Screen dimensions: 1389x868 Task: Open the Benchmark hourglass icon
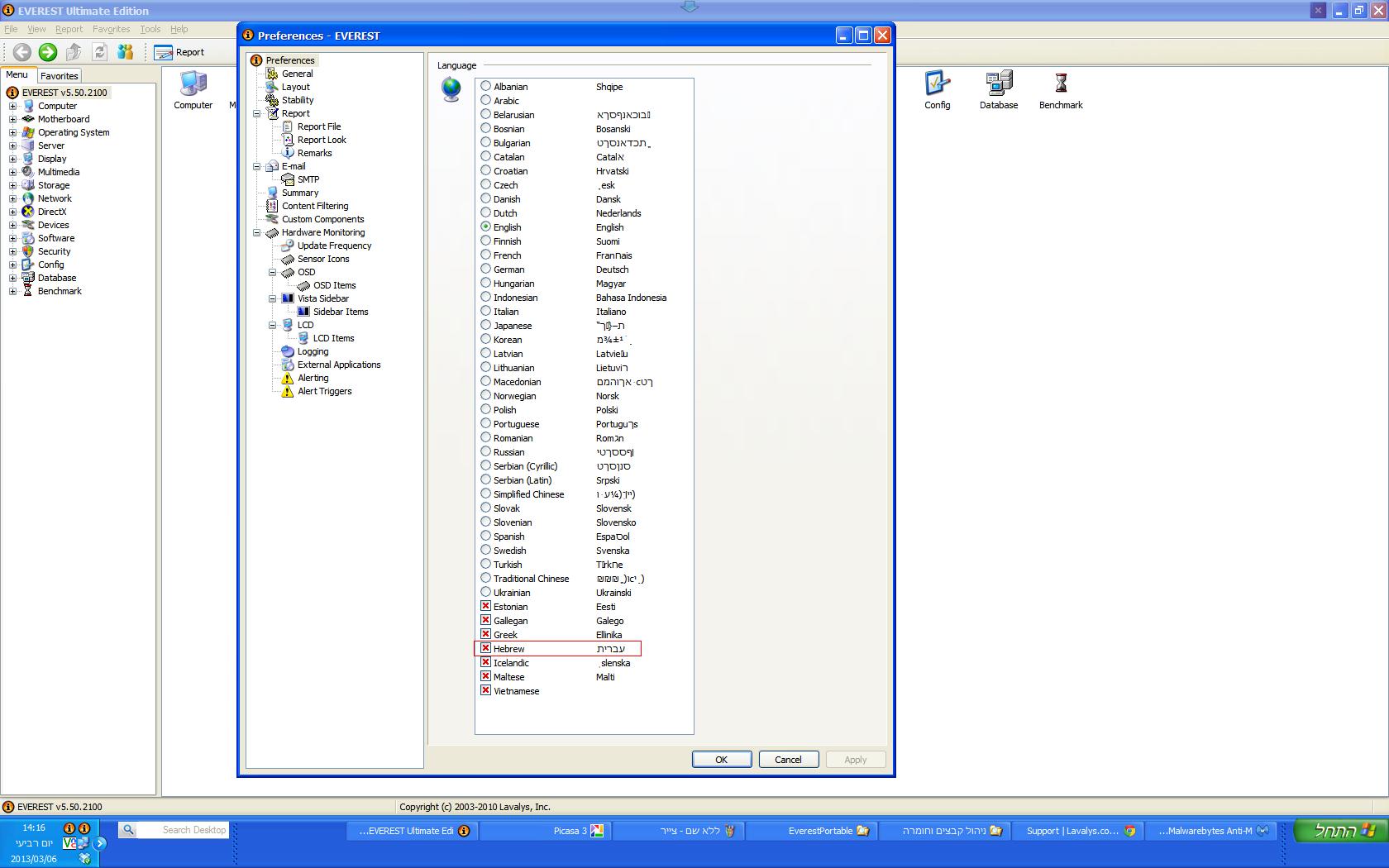click(x=1061, y=90)
